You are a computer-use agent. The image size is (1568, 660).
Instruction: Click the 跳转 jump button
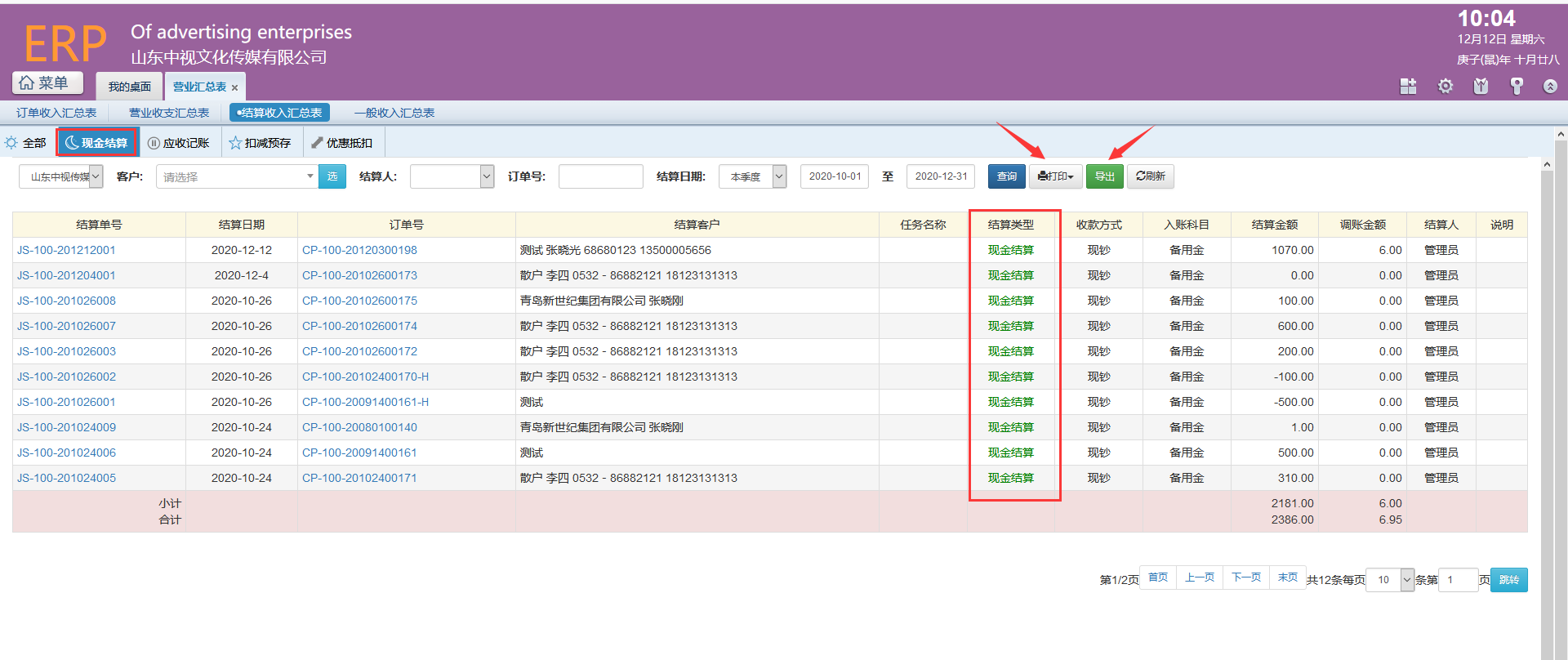(1509, 580)
